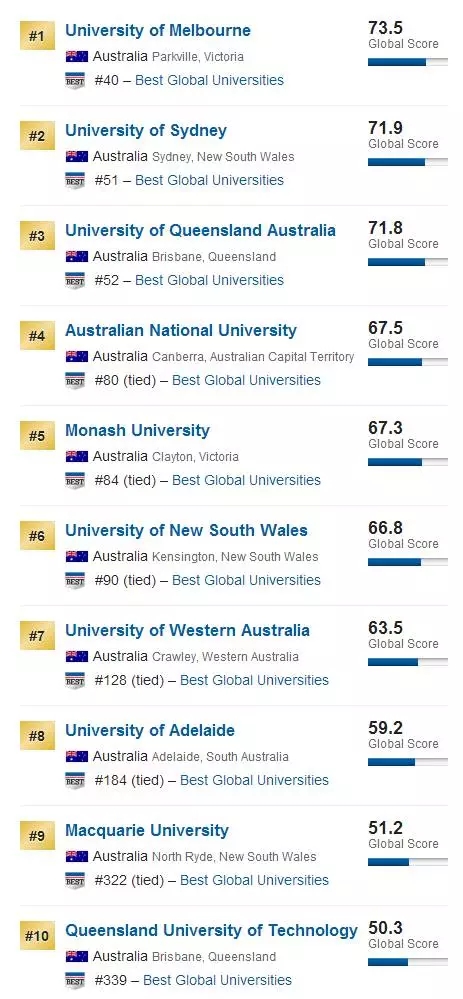This screenshot has height=999, width=463.
Task: Click the 66.8 Global Score value
Action: 385,528
